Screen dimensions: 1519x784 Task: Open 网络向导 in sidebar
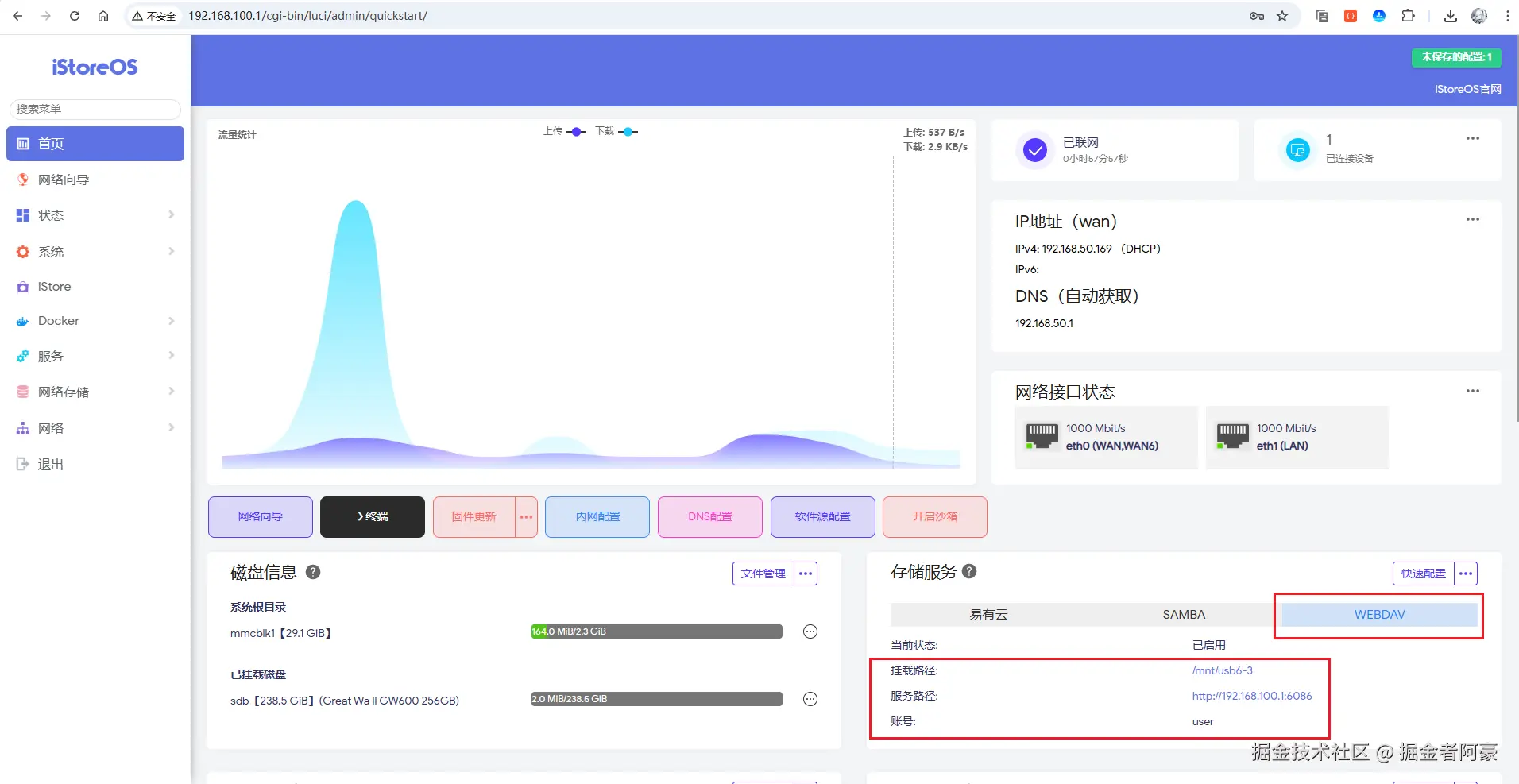point(95,180)
